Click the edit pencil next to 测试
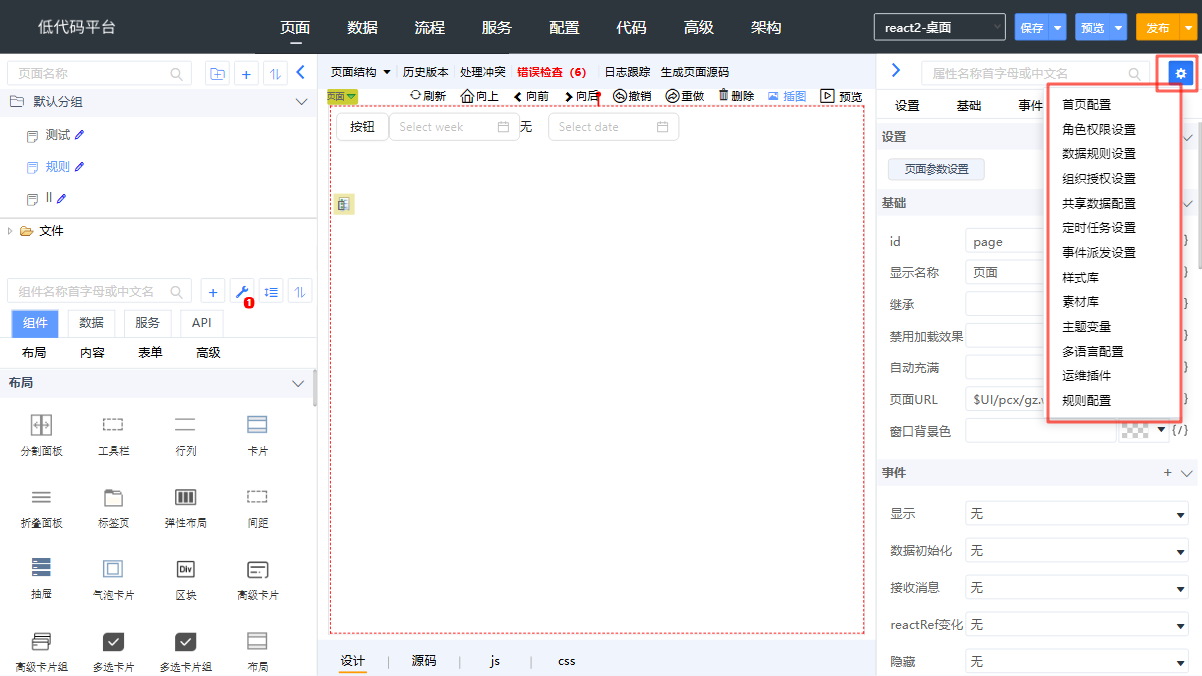The width and height of the screenshot is (1202, 676). [x=80, y=135]
